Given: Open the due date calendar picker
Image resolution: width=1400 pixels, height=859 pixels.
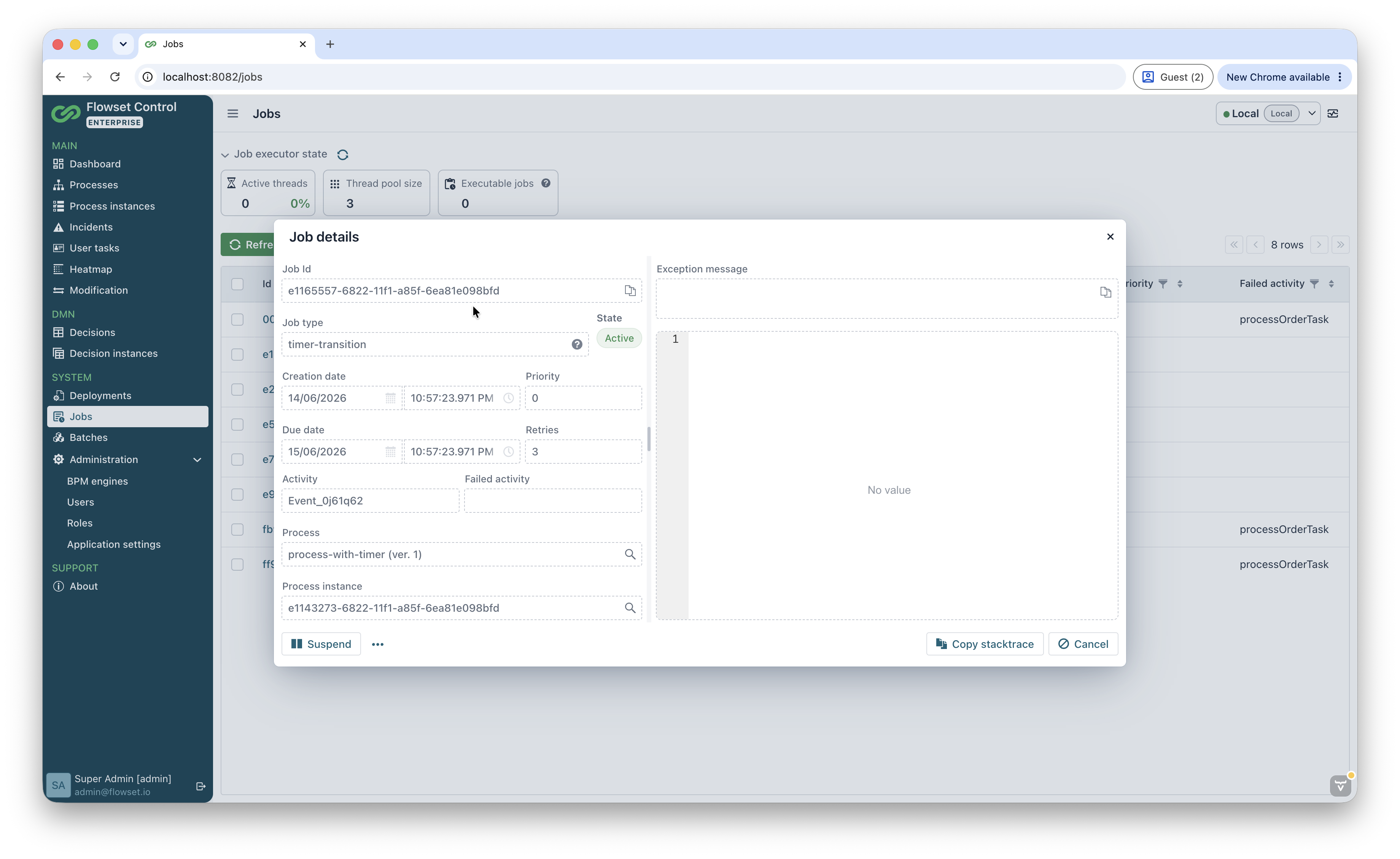Looking at the screenshot, I should [390, 452].
